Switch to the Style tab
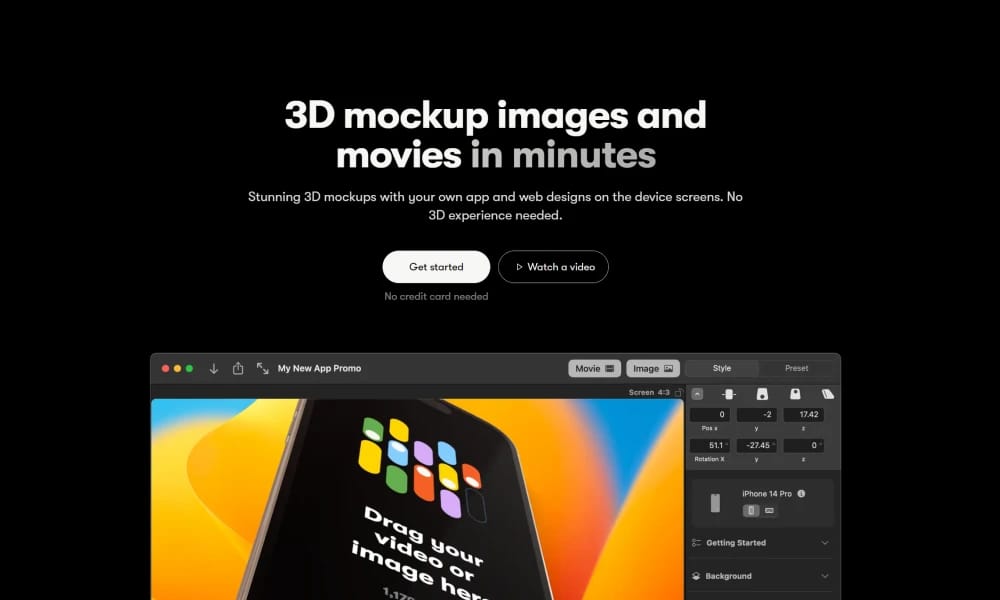Screen dimensions: 1000x600 pyautogui.click(x=722, y=369)
